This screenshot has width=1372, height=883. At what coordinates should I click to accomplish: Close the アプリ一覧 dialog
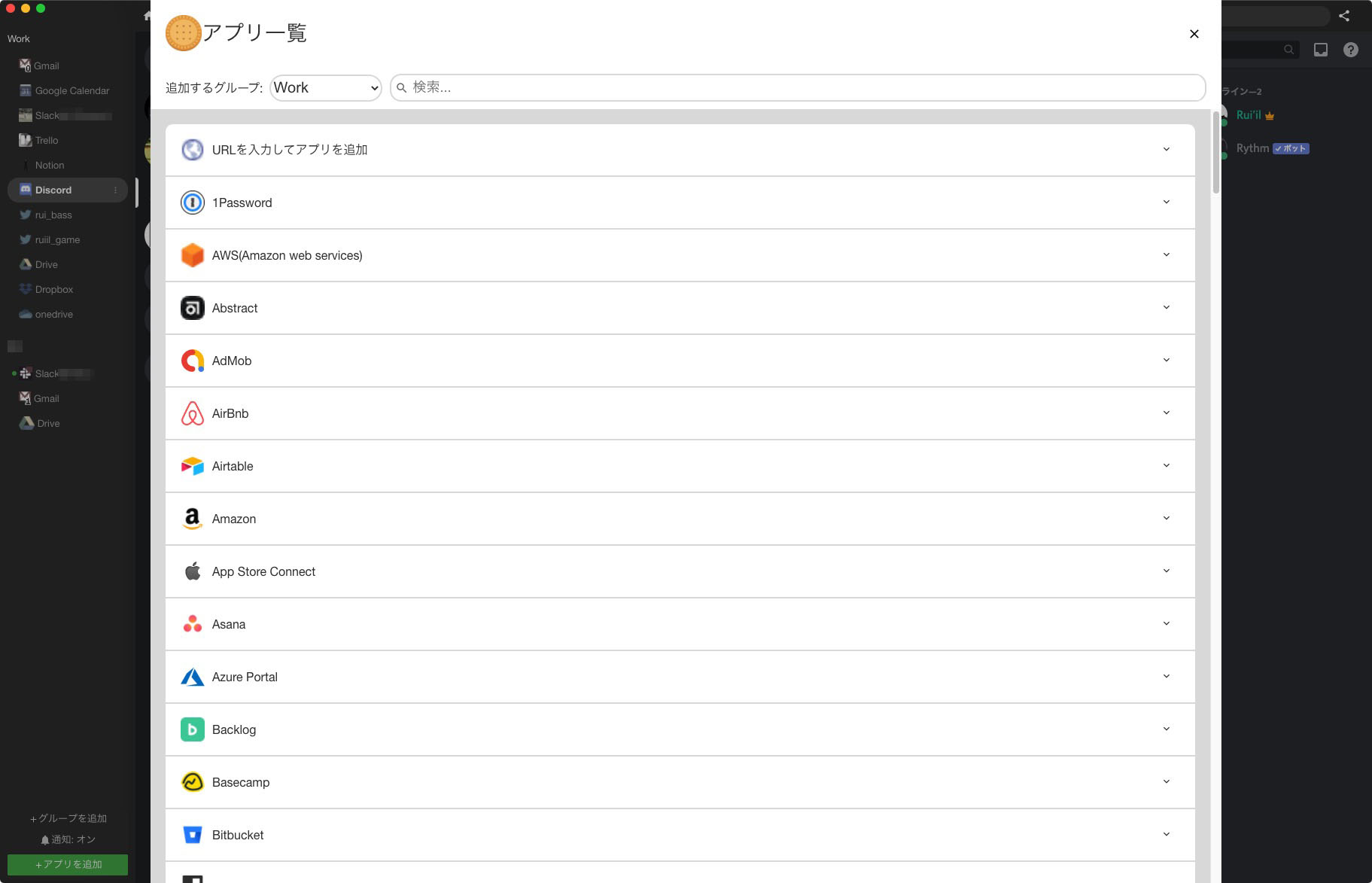click(1194, 34)
